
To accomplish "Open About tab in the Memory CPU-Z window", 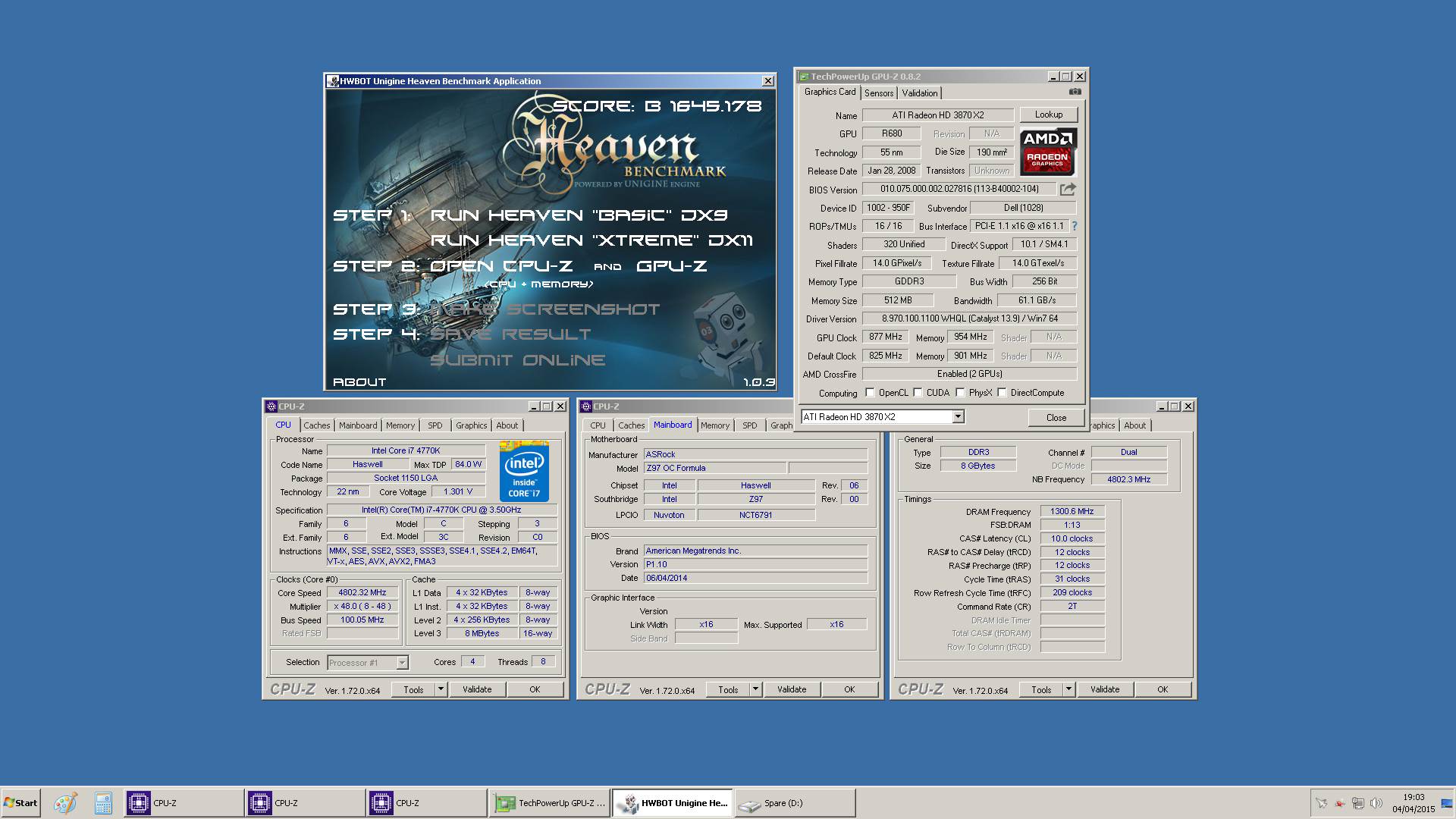I will [1134, 425].
